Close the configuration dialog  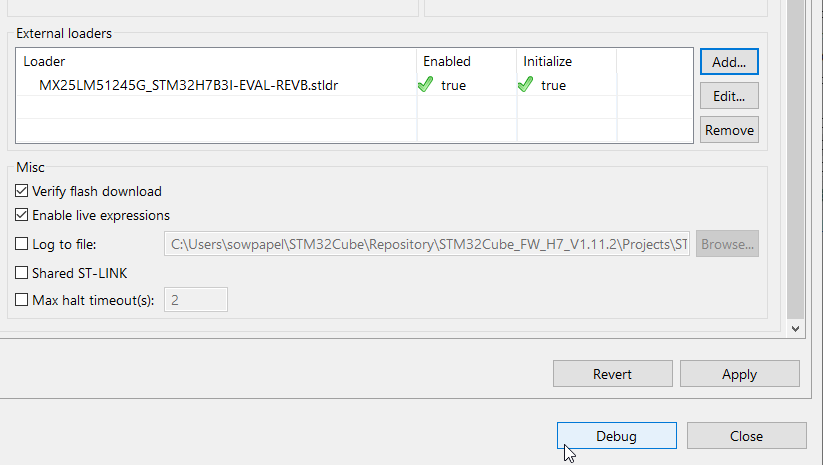tap(746, 436)
